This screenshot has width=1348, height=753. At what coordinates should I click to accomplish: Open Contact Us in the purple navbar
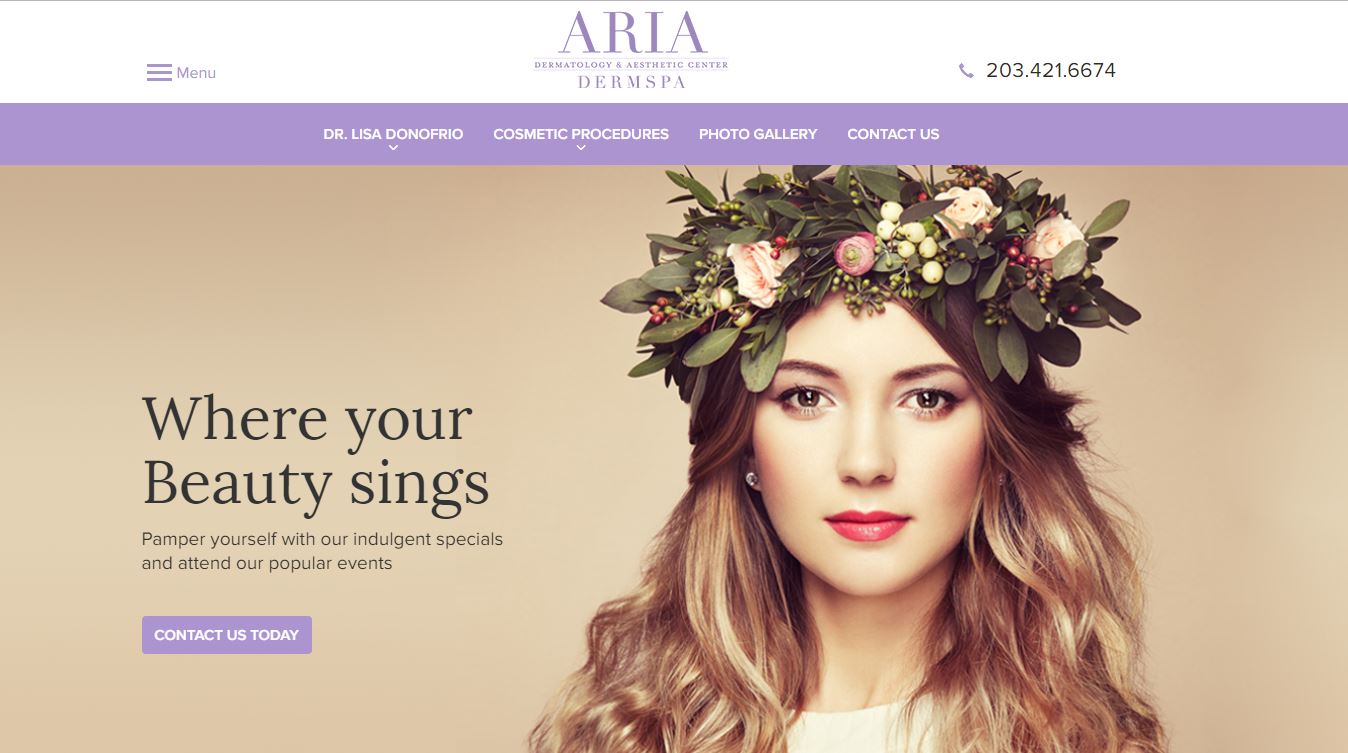(893, 134)
